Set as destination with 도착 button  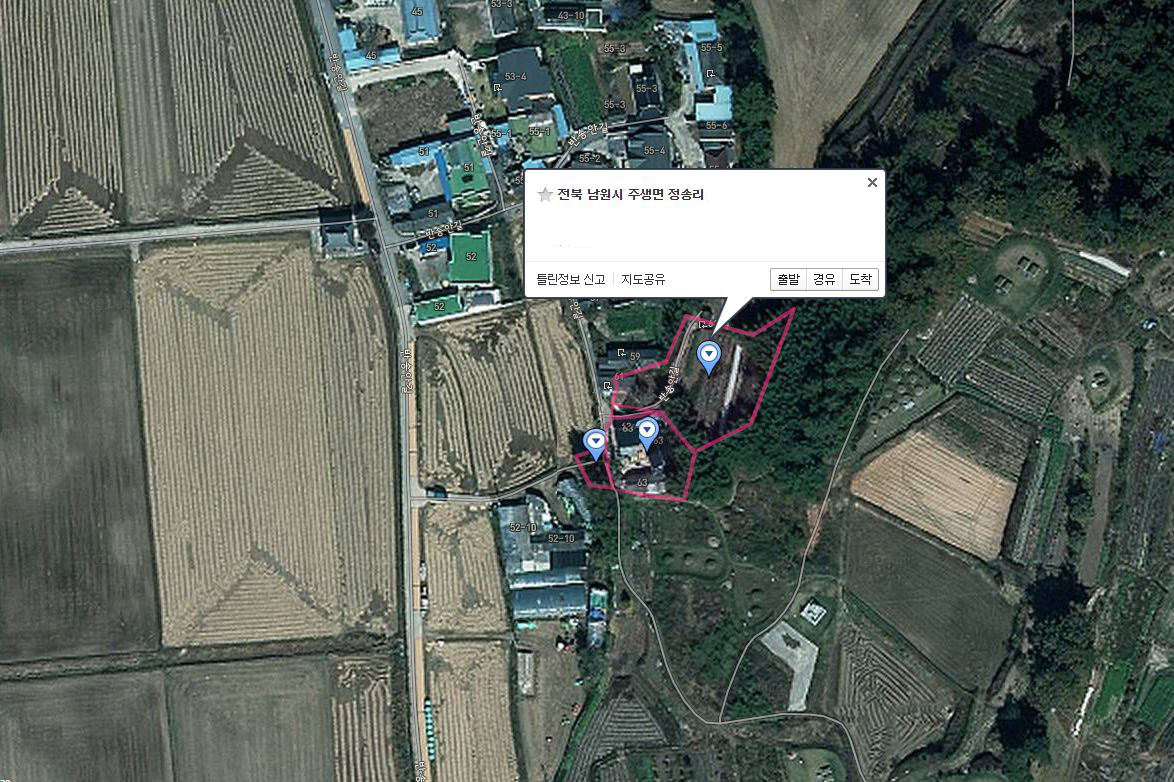tap(860, 279)
